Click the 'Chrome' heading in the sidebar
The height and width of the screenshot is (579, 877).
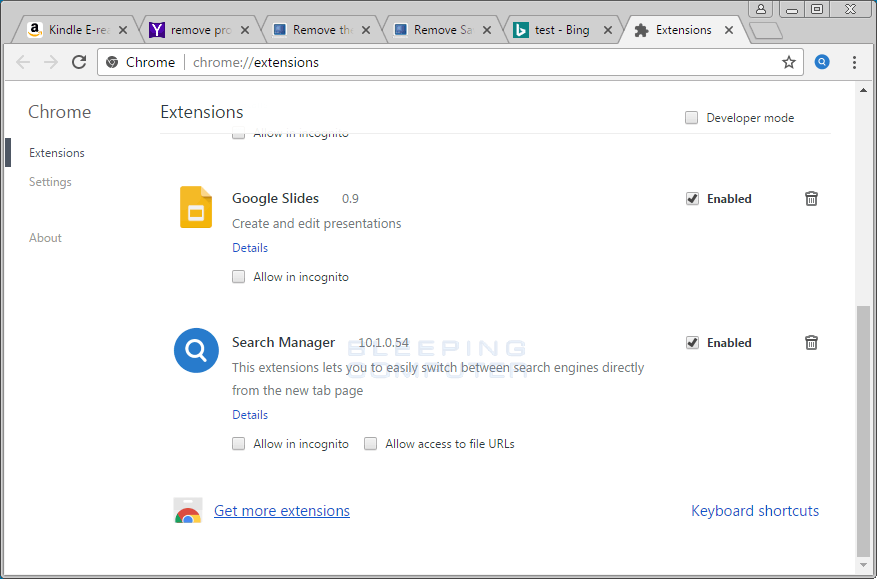(x=60, y=112)
